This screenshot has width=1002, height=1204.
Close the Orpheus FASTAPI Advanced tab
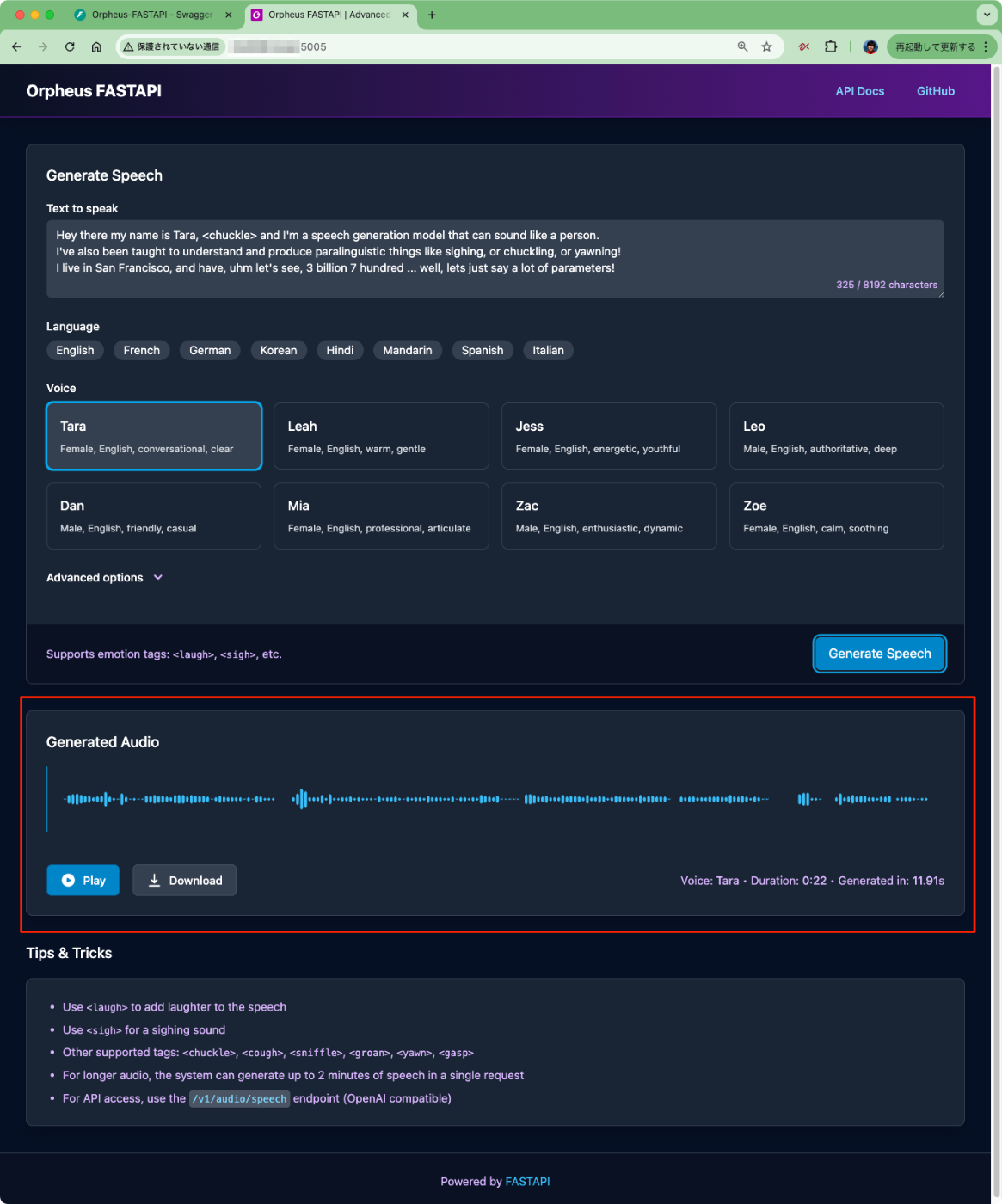click(405, 15)
